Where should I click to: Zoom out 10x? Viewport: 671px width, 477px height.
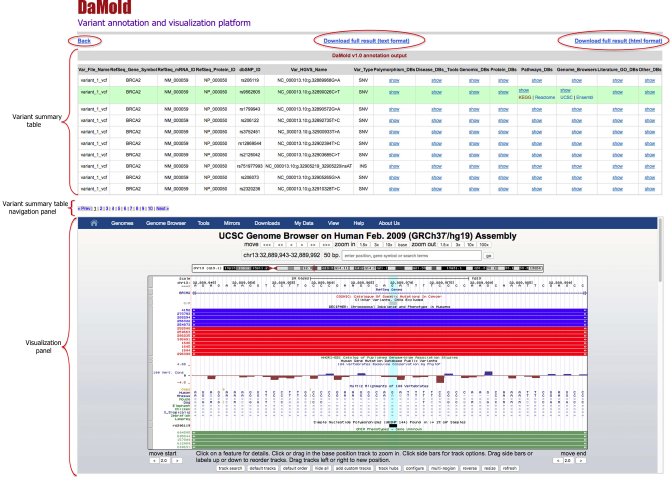(x=470, y=245)
